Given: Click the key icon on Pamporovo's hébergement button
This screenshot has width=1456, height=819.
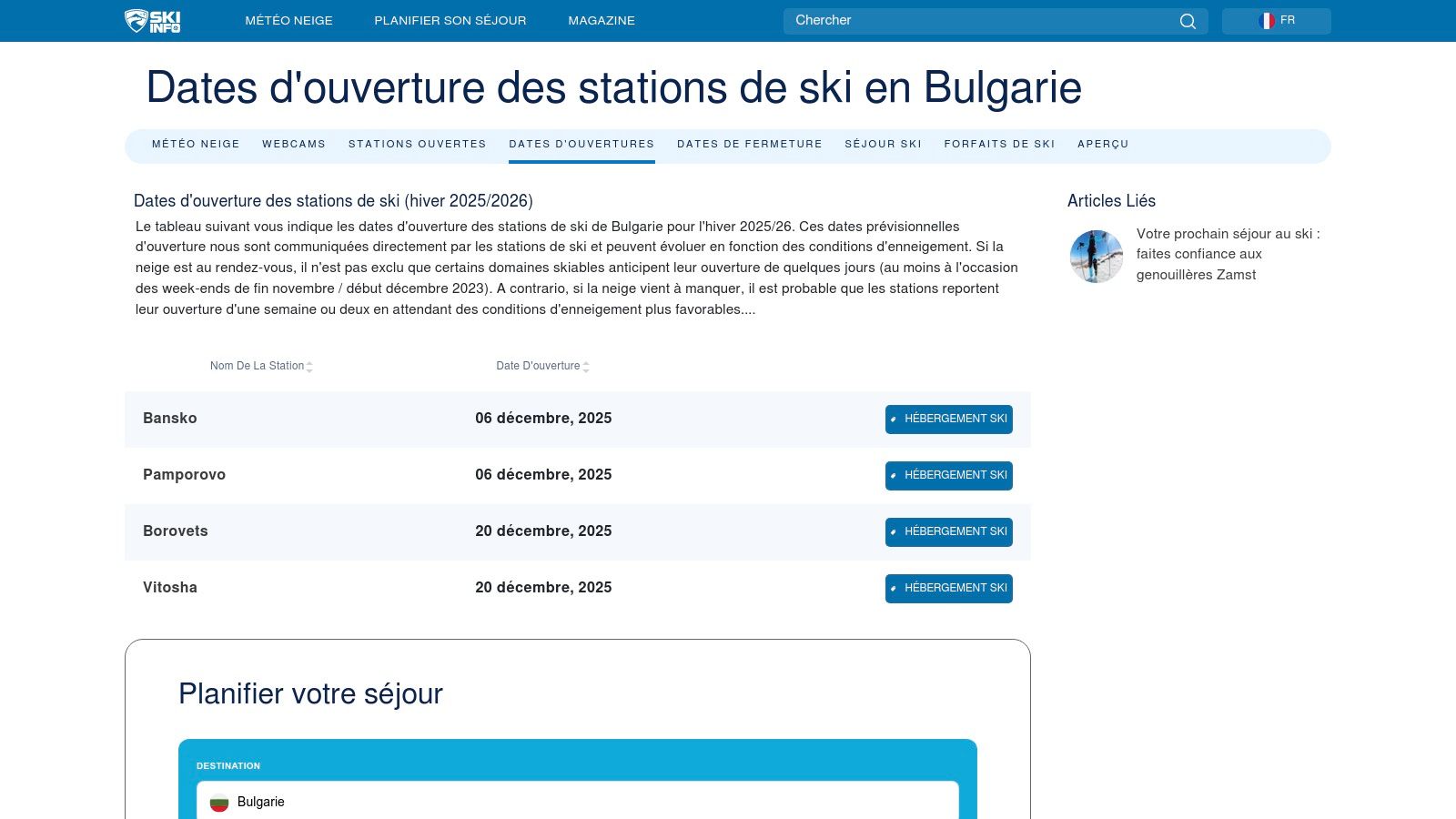Looking at the screenshot, I should click(x=894, y=475).
